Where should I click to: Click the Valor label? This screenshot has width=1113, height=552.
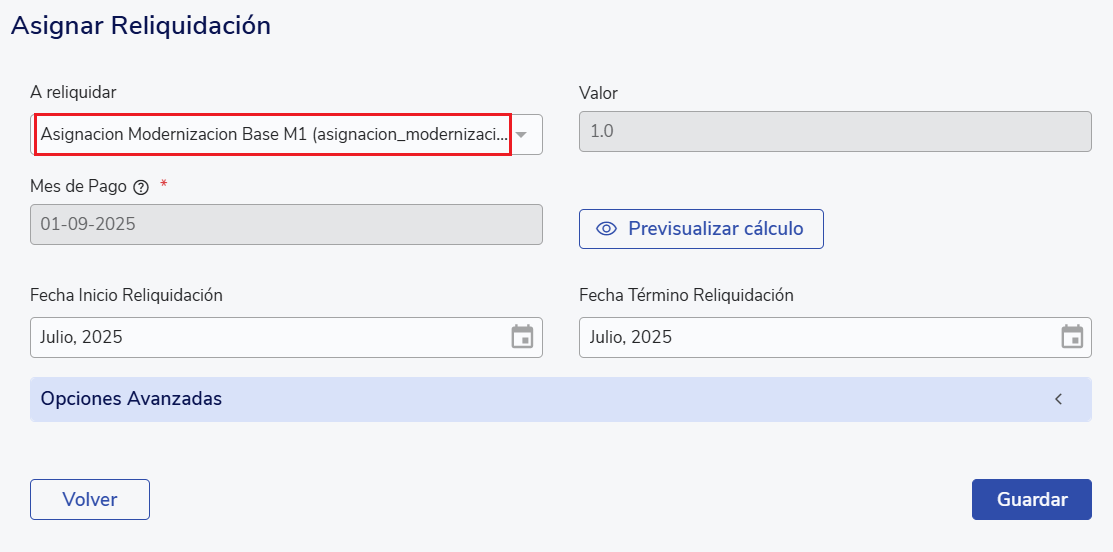tap(598, 93)
